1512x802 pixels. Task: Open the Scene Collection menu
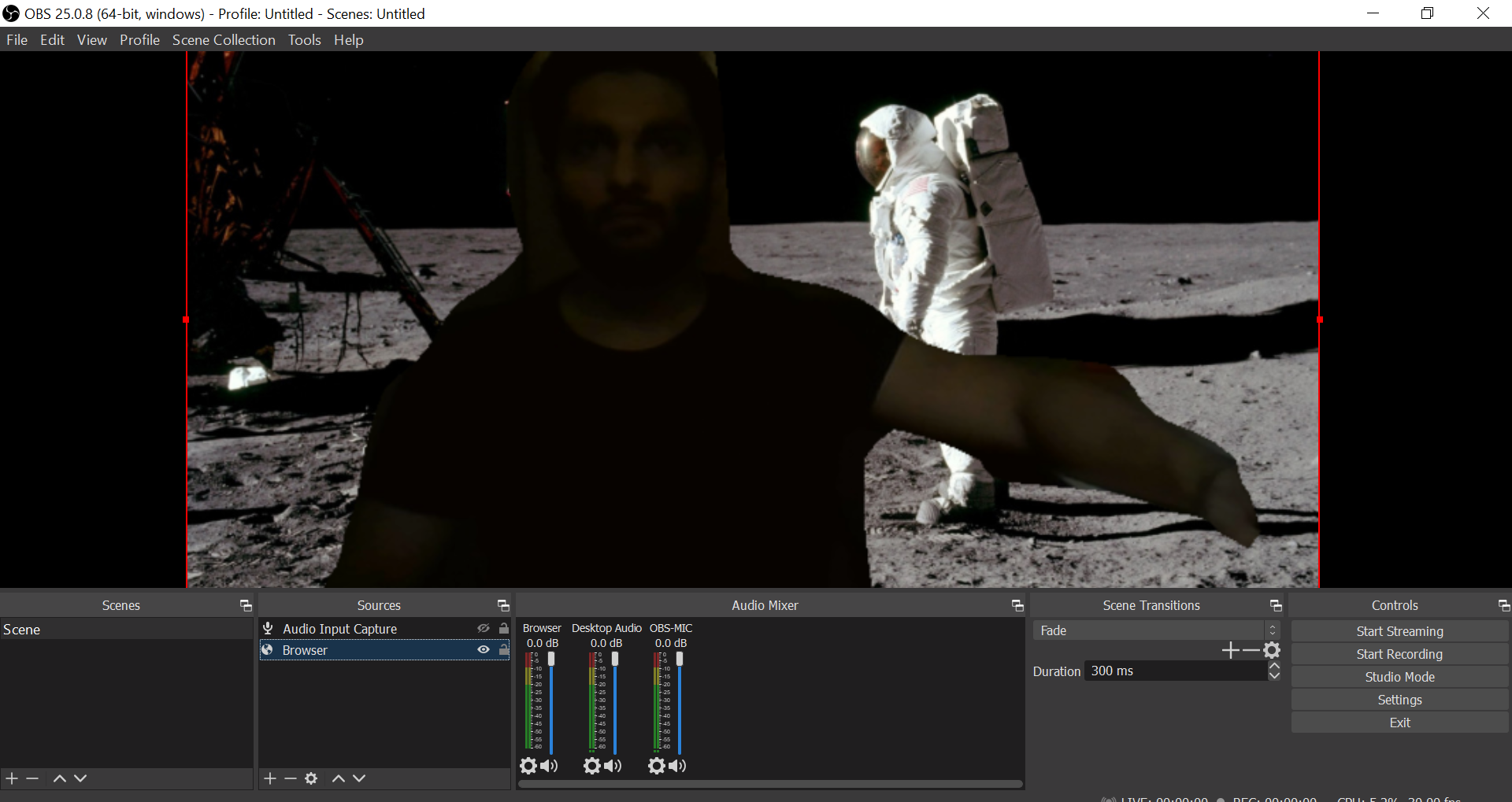coord(224,40)
